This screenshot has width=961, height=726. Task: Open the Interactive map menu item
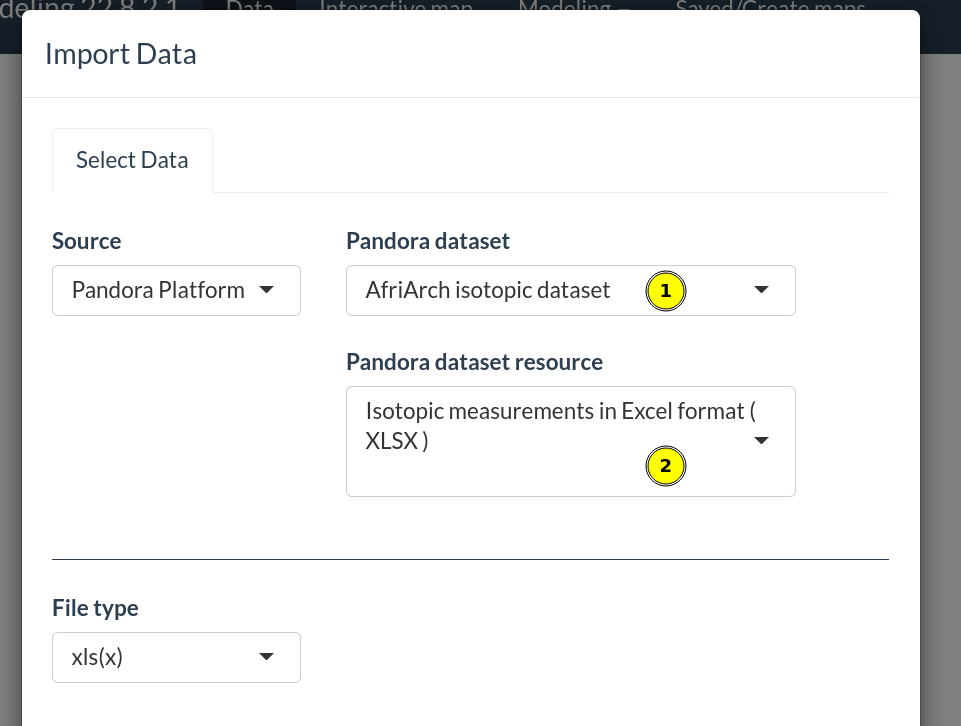[395, 9]
